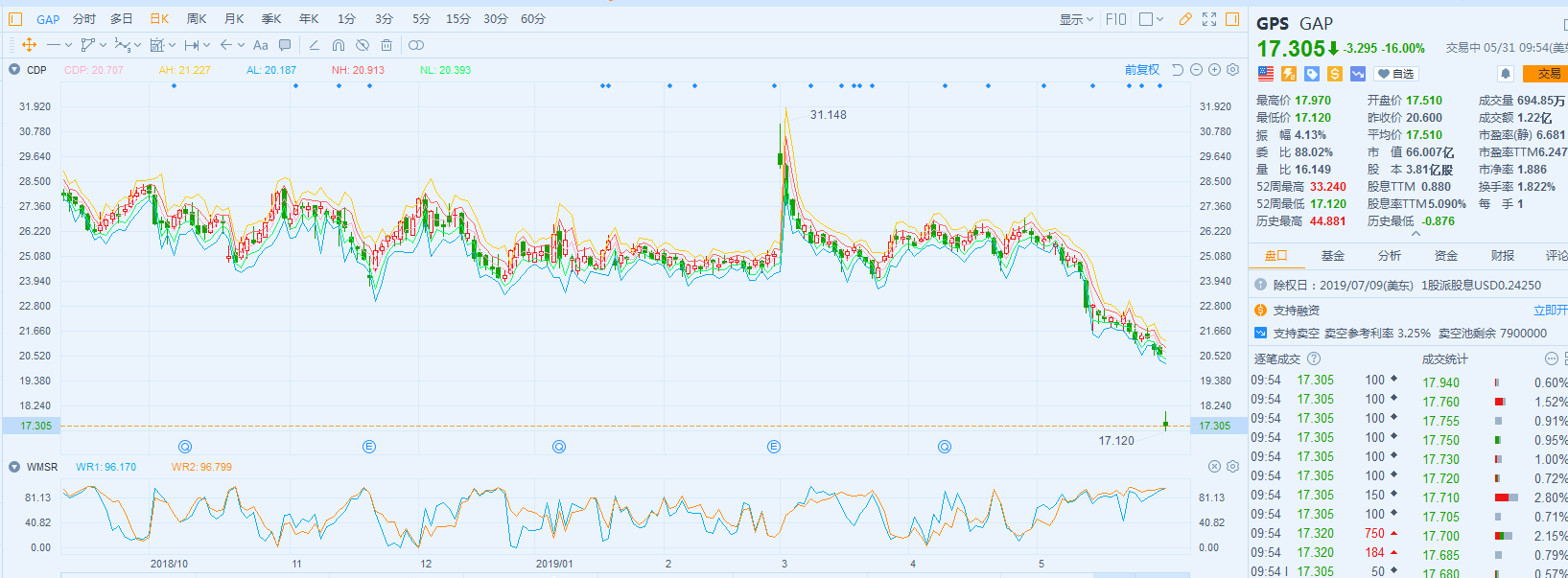
Task: Click the orange dollar sign icon
Action: (1335, 74)
